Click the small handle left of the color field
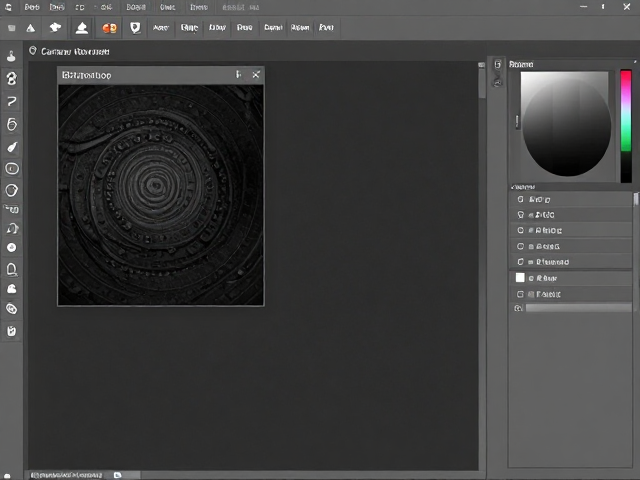 click(x=517, y=121)
